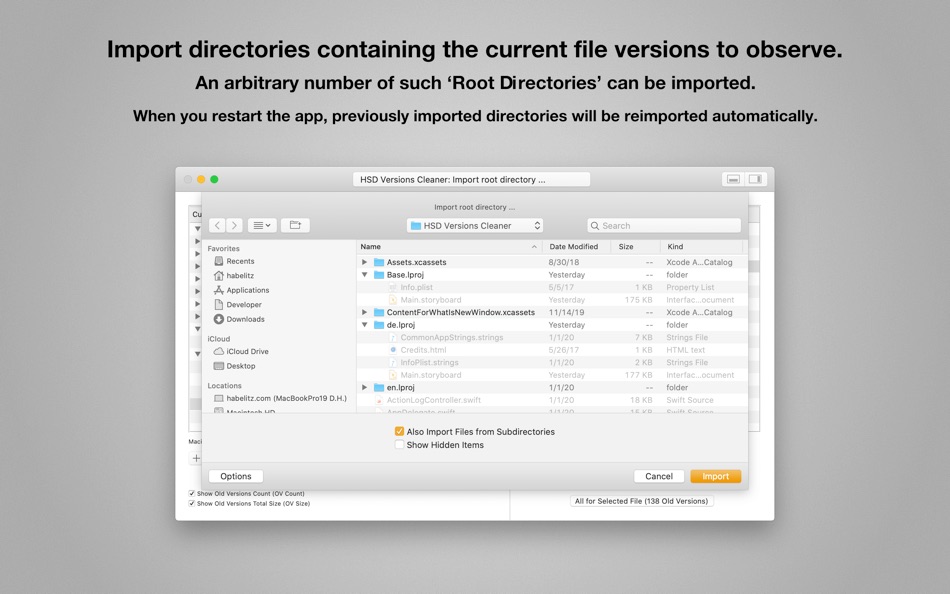Expand the ContentForWhatIsNewWindow.xcassets folder

(x=364, y=312)
